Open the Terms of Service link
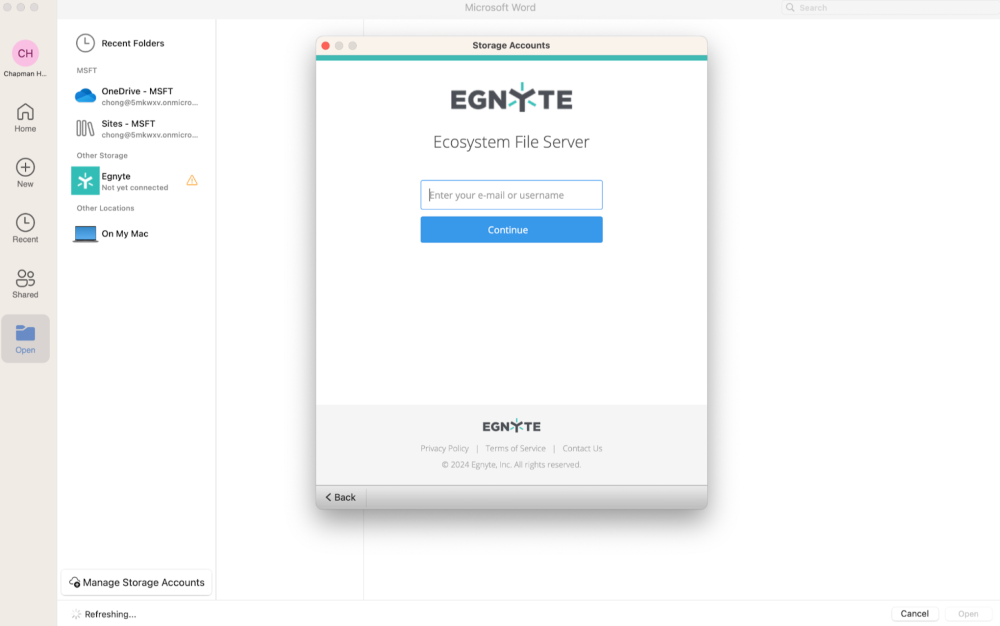This screenshot has height=626, width=1000. 515,448
